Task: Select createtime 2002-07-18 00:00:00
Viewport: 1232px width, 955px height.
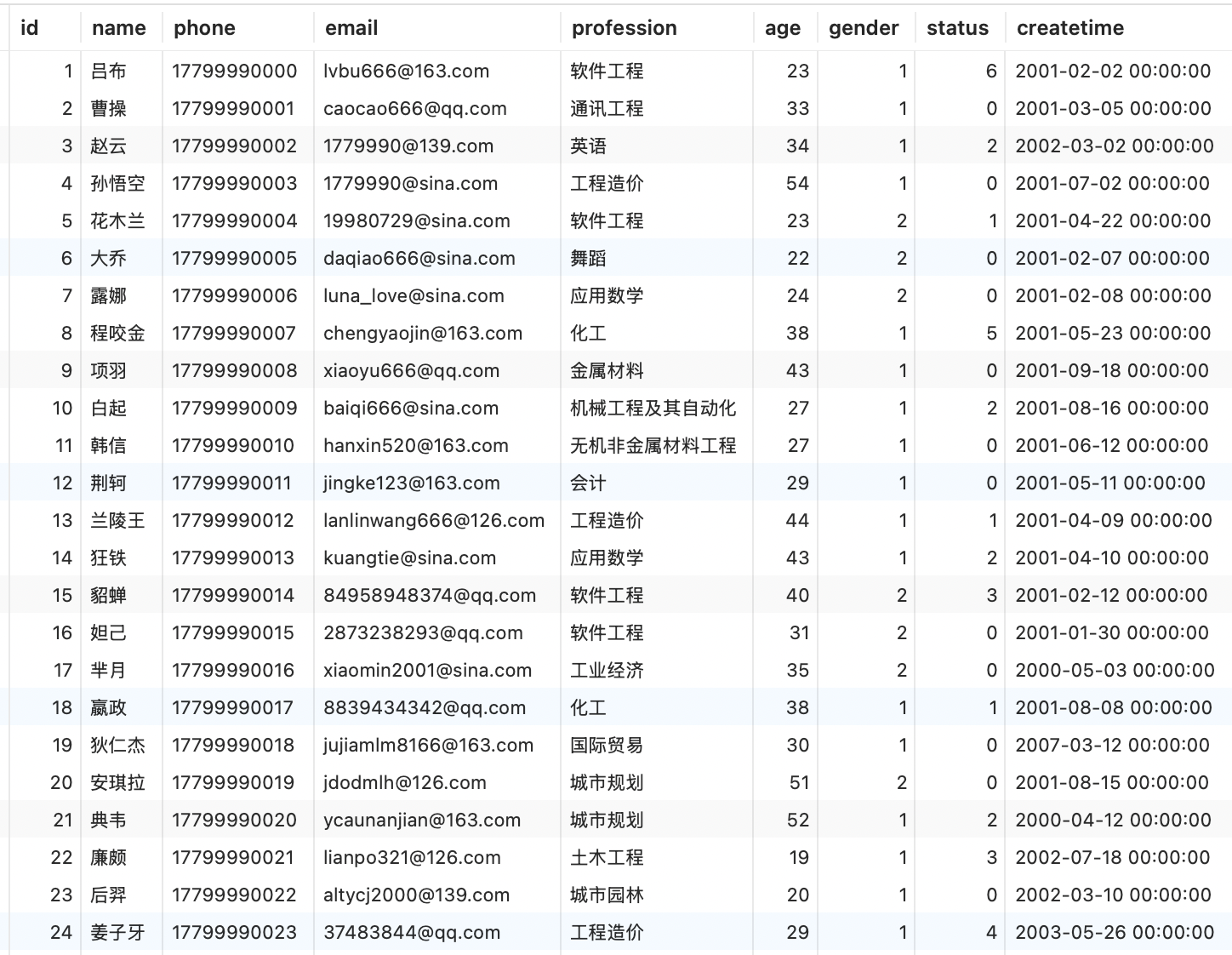Action: tap(1113, 858)
